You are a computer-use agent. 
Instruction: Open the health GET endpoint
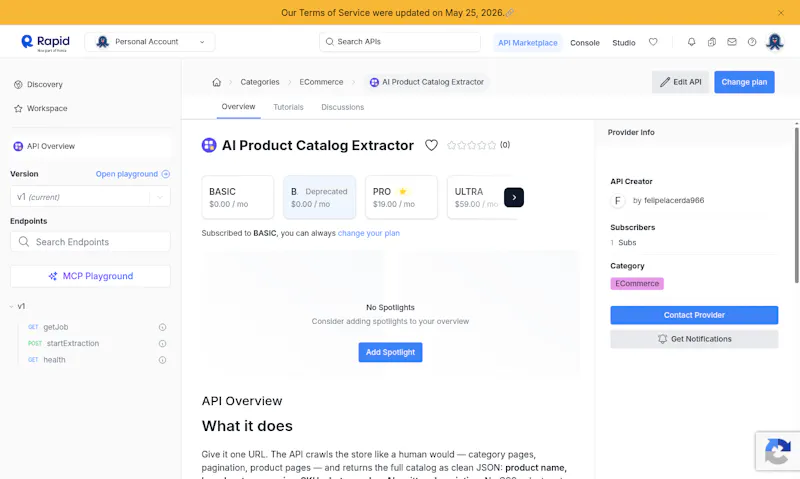(x=46, y=360)
